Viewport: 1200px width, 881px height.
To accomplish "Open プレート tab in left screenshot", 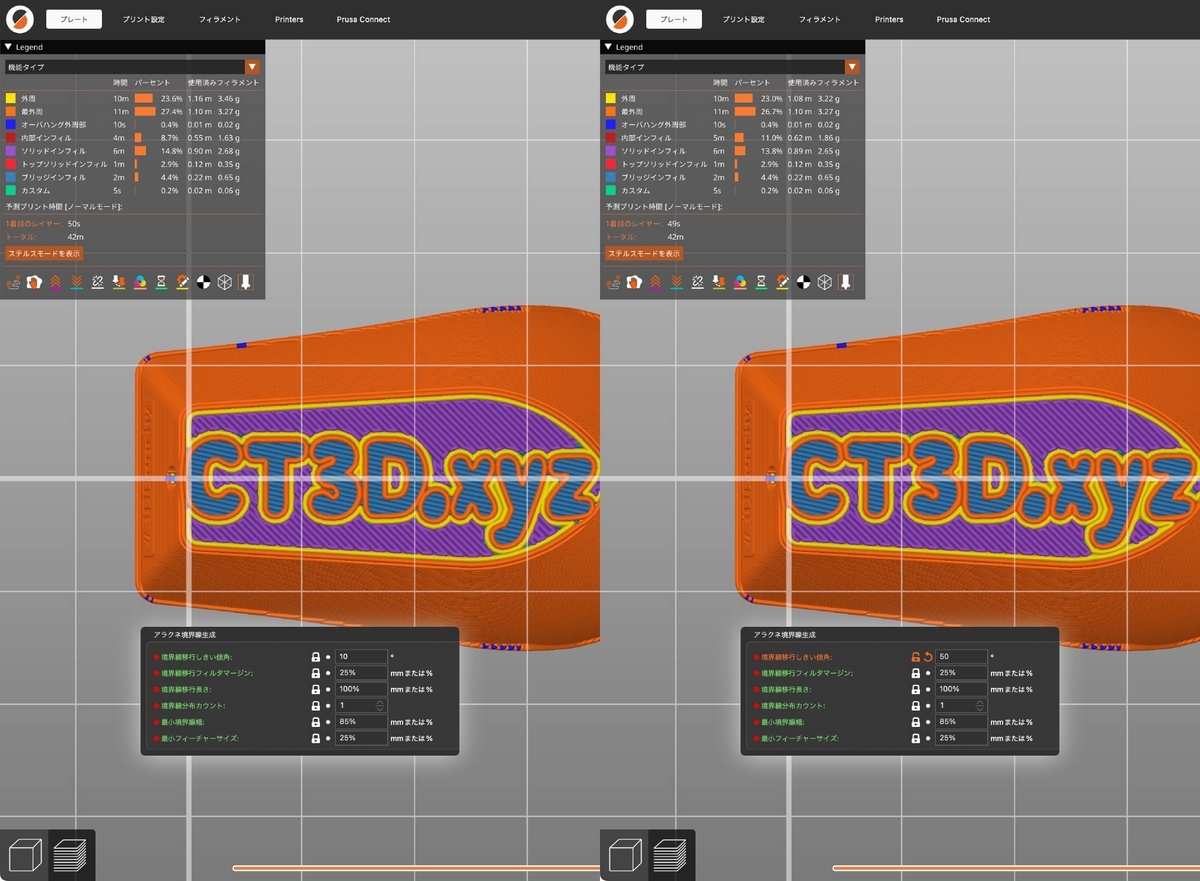I will (74, 19).
